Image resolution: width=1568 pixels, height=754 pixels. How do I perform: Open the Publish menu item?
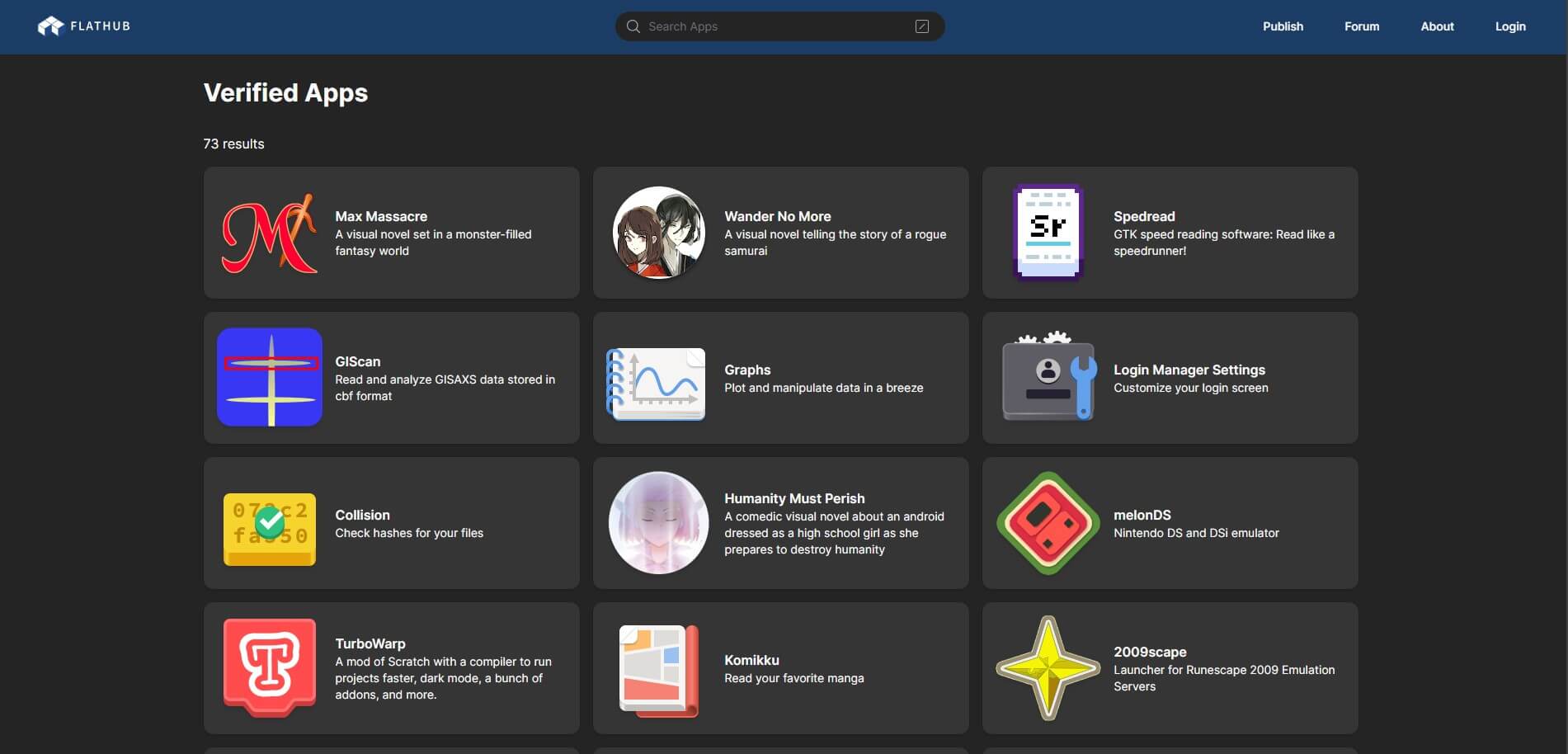click(x=1283, y=26)
